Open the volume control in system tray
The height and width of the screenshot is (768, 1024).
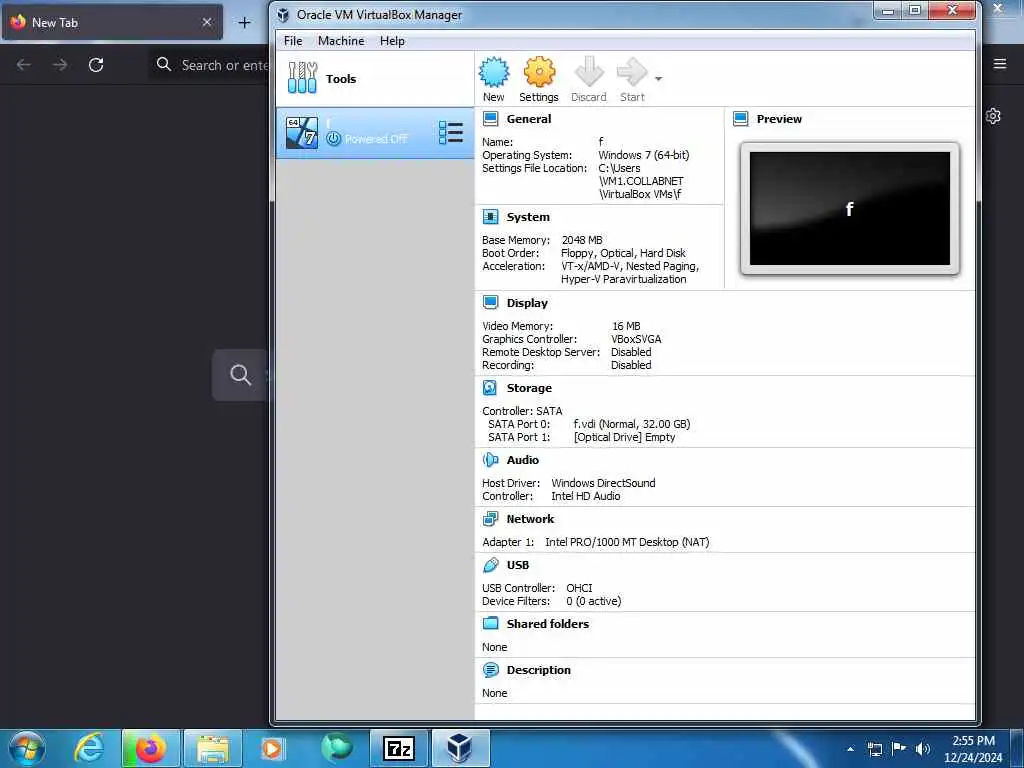[923, 749]
